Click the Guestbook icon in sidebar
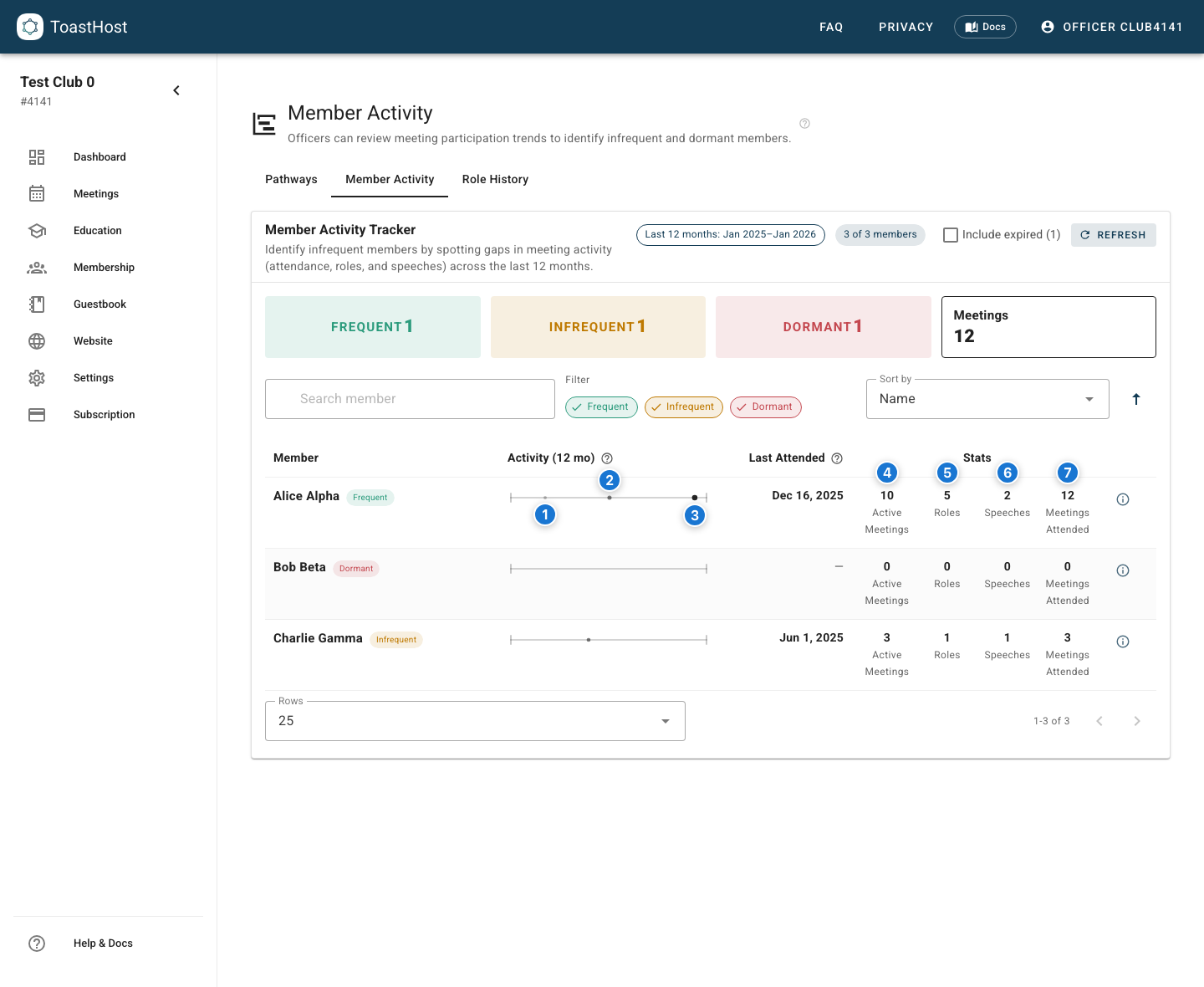Viewport: 1204px width, 987px height. pyautogui.click(x=37, y=304)
